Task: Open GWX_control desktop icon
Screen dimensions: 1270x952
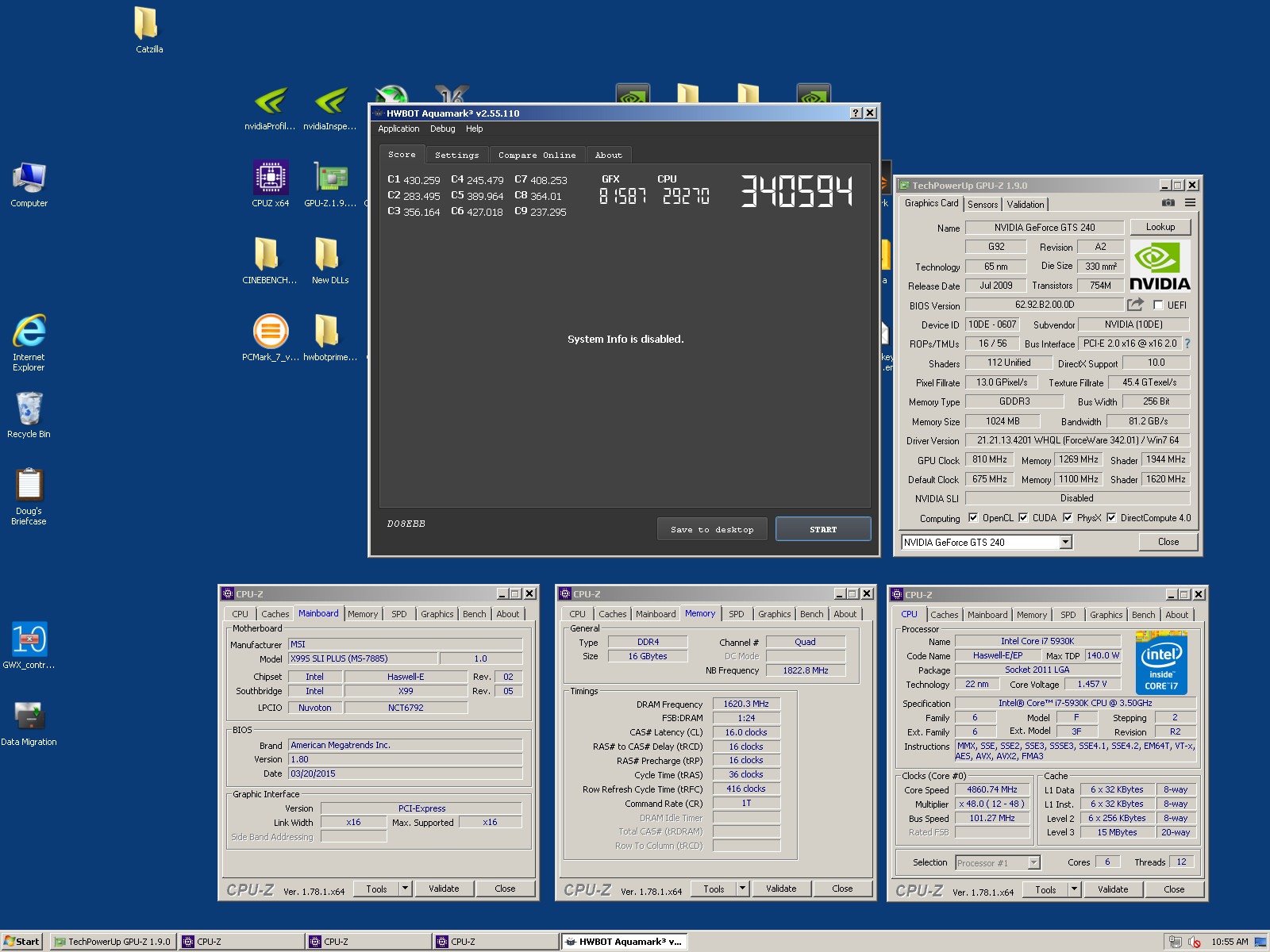Action: click(29, 645)
